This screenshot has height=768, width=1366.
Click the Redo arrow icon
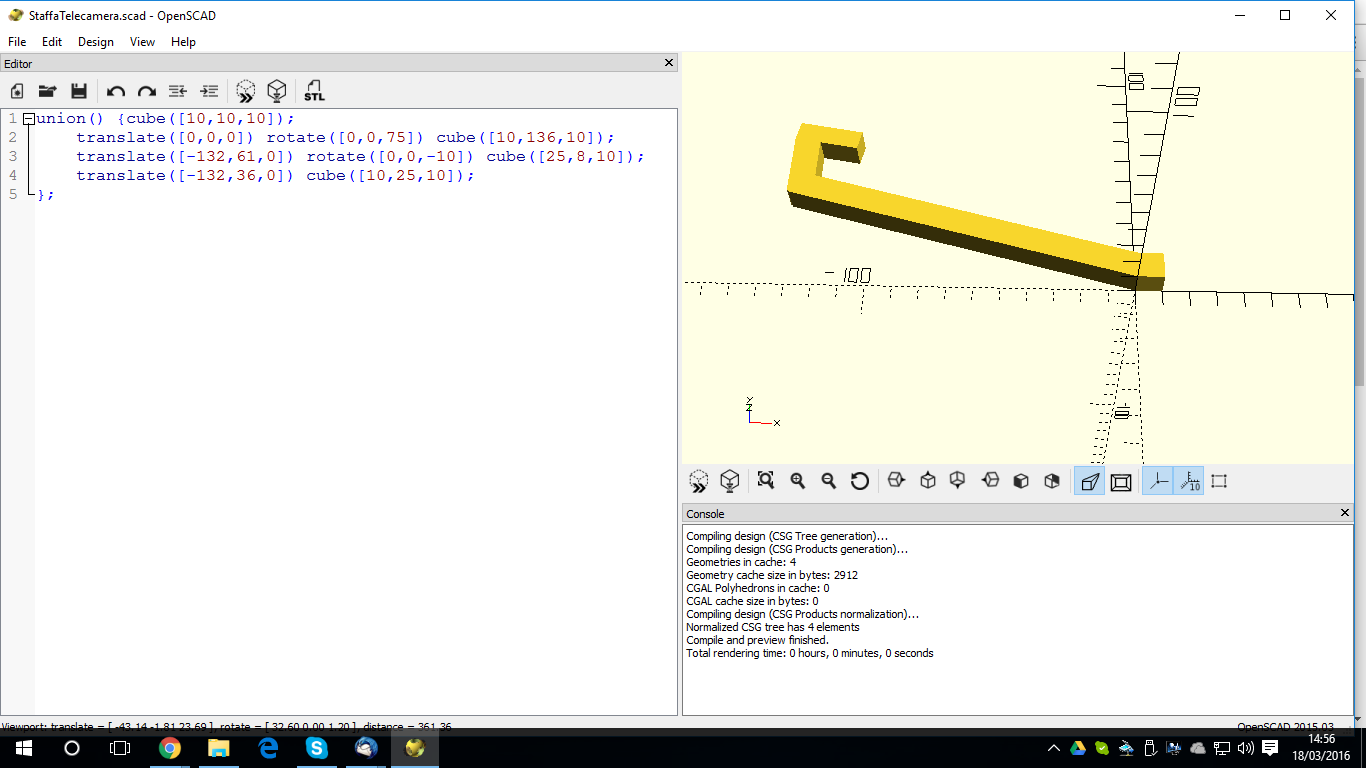click(147, 91)
